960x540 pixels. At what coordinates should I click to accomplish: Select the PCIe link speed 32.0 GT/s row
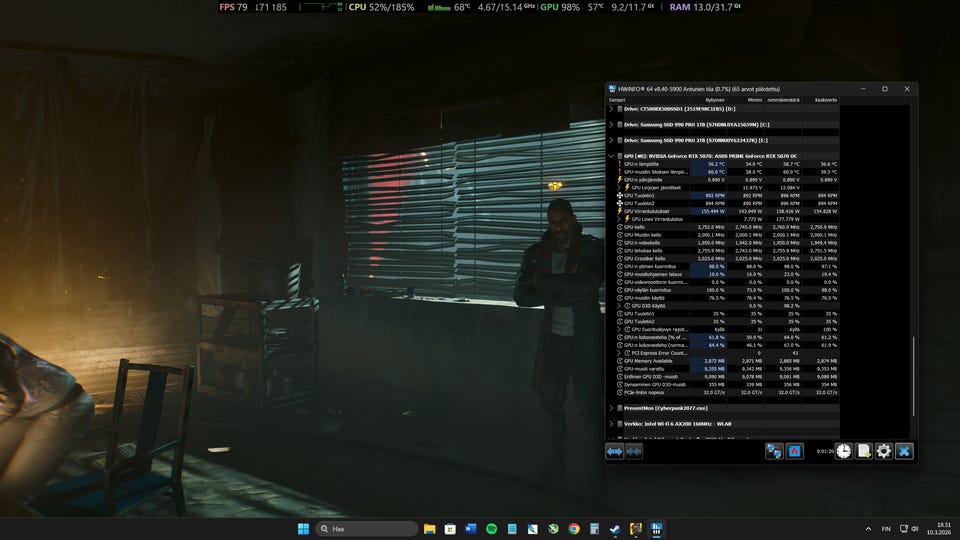click(727, 392)
